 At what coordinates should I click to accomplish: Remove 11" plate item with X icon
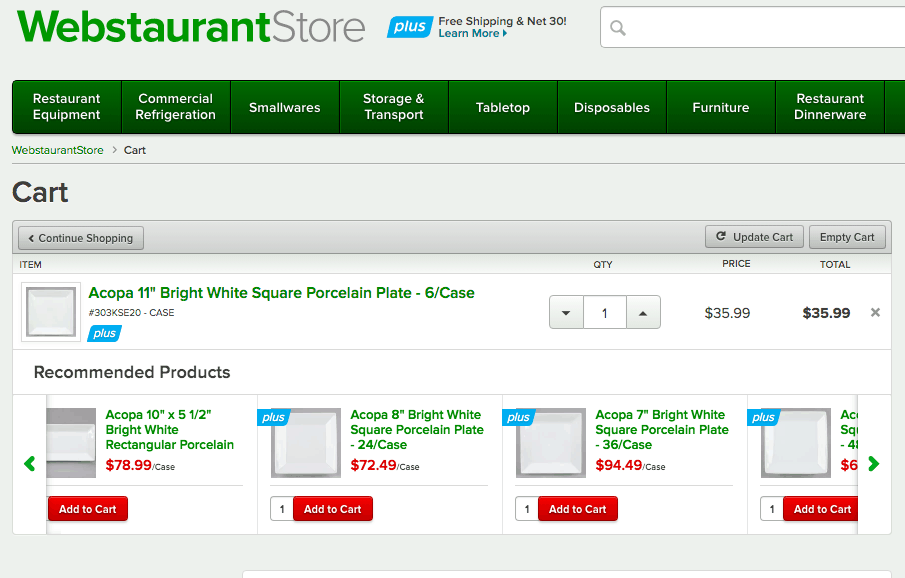click(876, 312)
